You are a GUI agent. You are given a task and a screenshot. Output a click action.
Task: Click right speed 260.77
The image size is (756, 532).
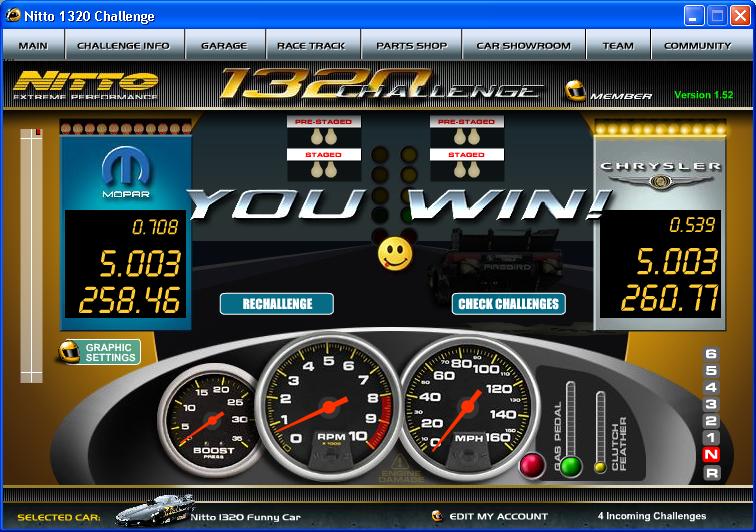click(670, 298)
